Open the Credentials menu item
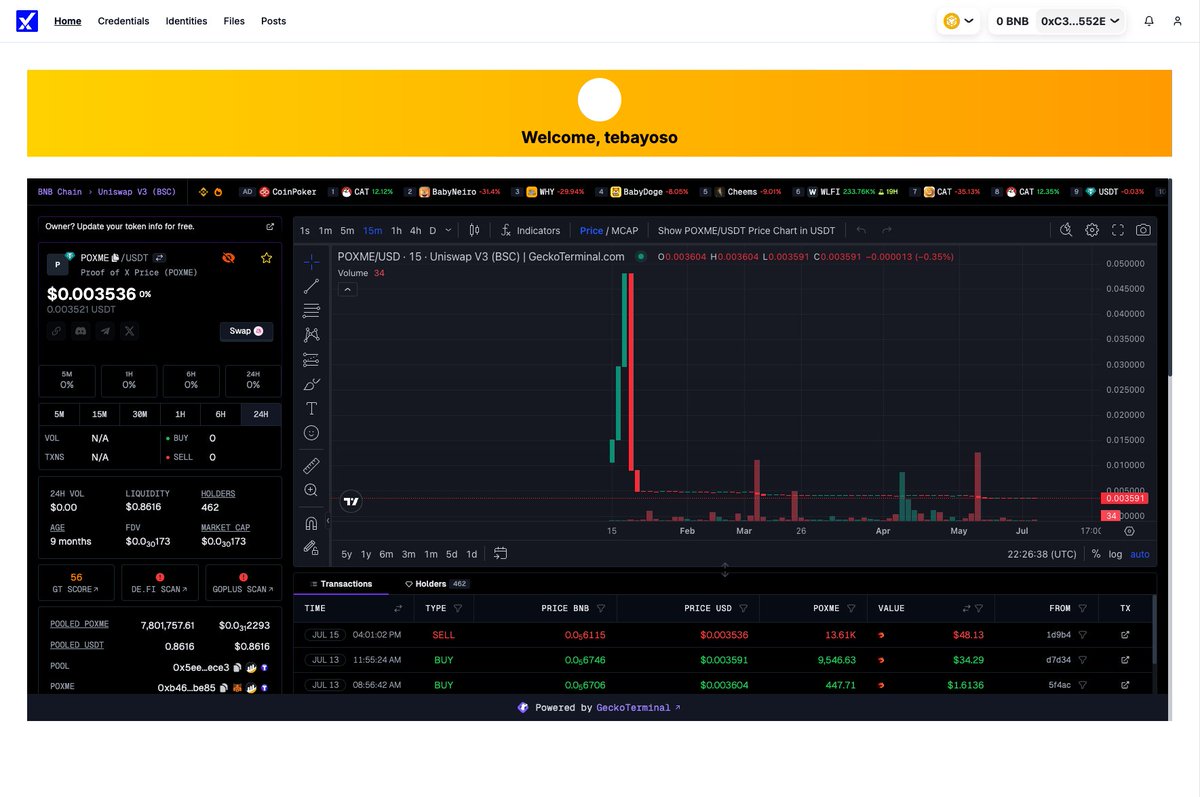This screenshot has width=1200, height=797. point(123,20)
